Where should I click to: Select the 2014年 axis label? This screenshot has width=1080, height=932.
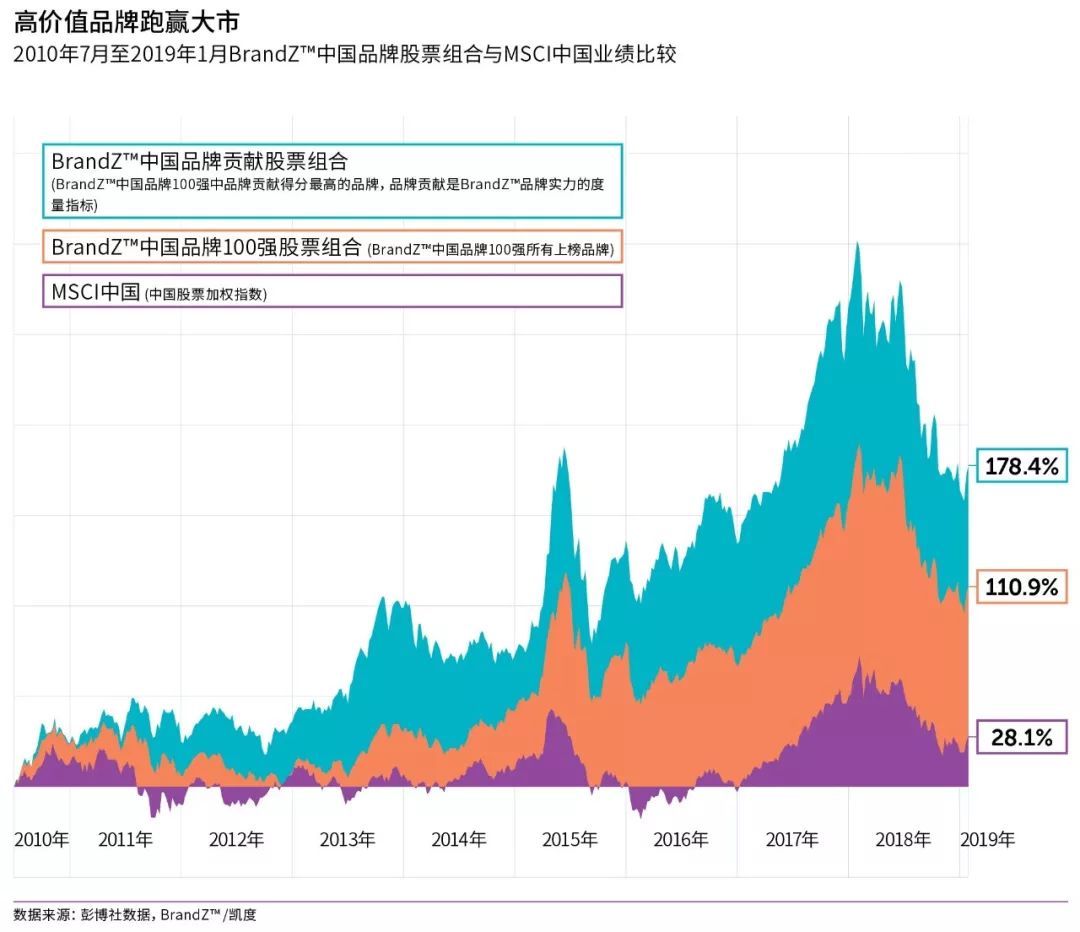point(459,840)
